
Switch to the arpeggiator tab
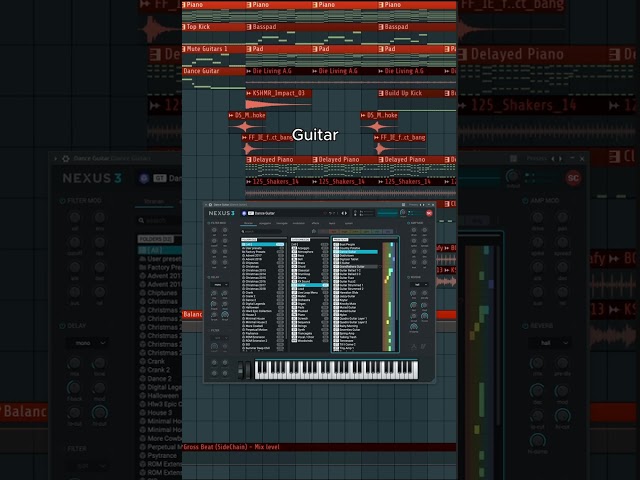(265, 223)
